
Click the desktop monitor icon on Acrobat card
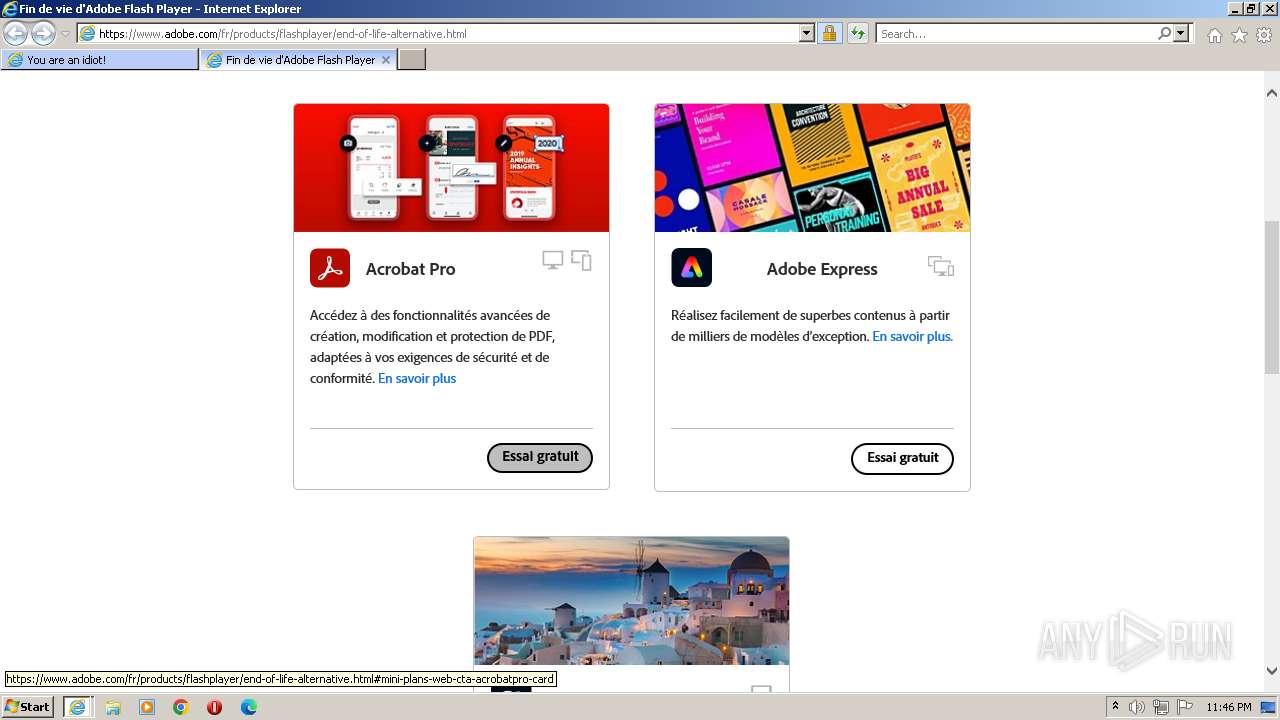553,261
